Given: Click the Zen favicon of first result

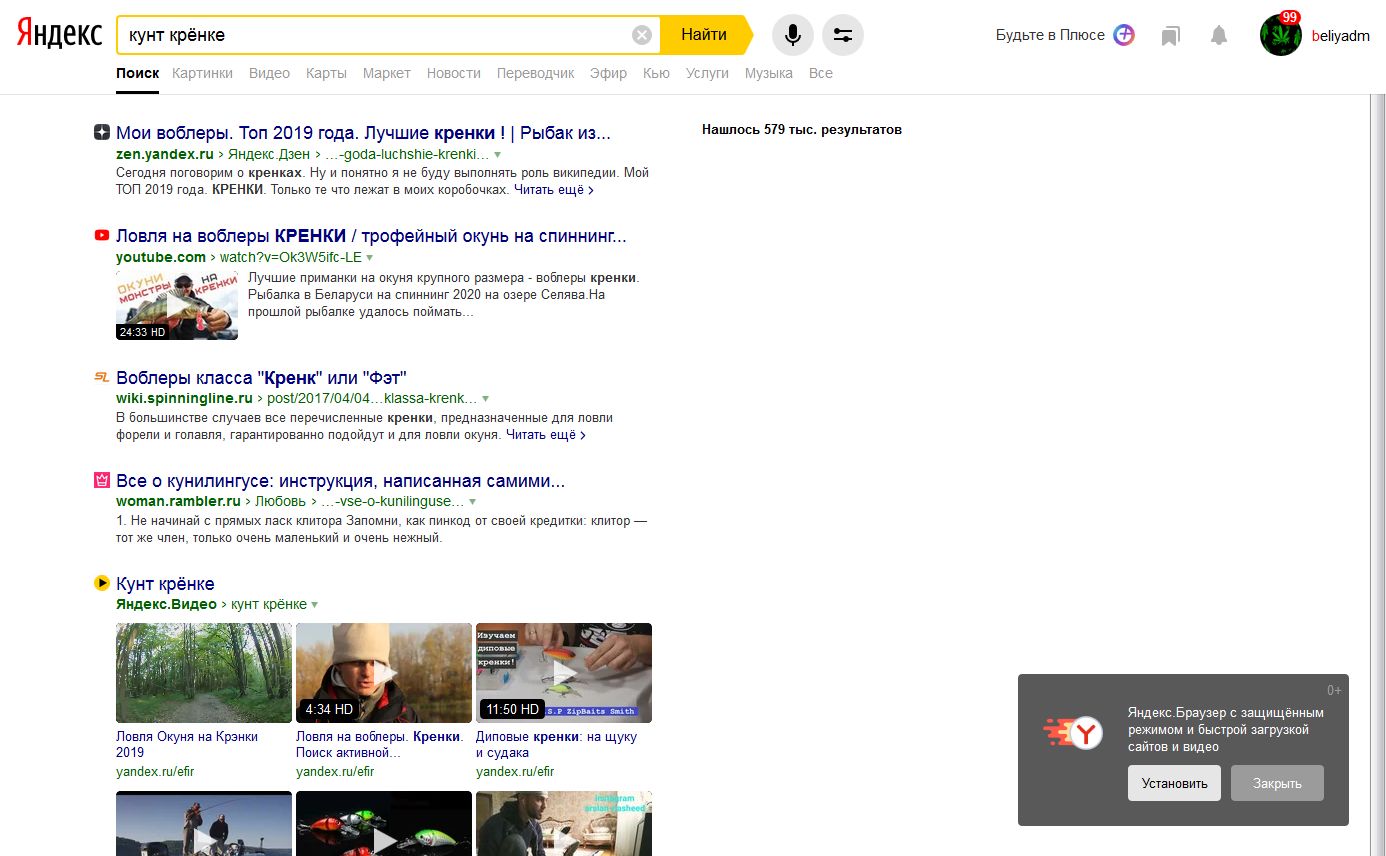Looking at the screenshot, I should 101,132.
